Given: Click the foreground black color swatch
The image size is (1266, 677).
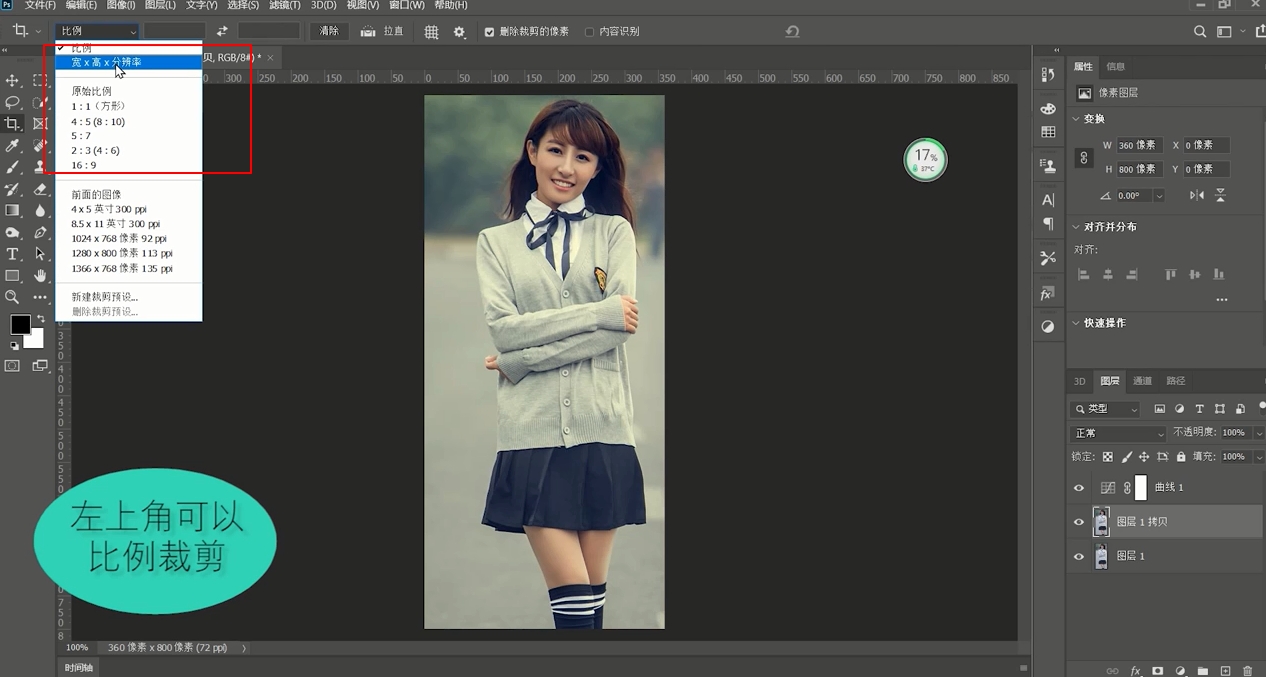Looking at the screenshot, I should click(x=20, y=324).
